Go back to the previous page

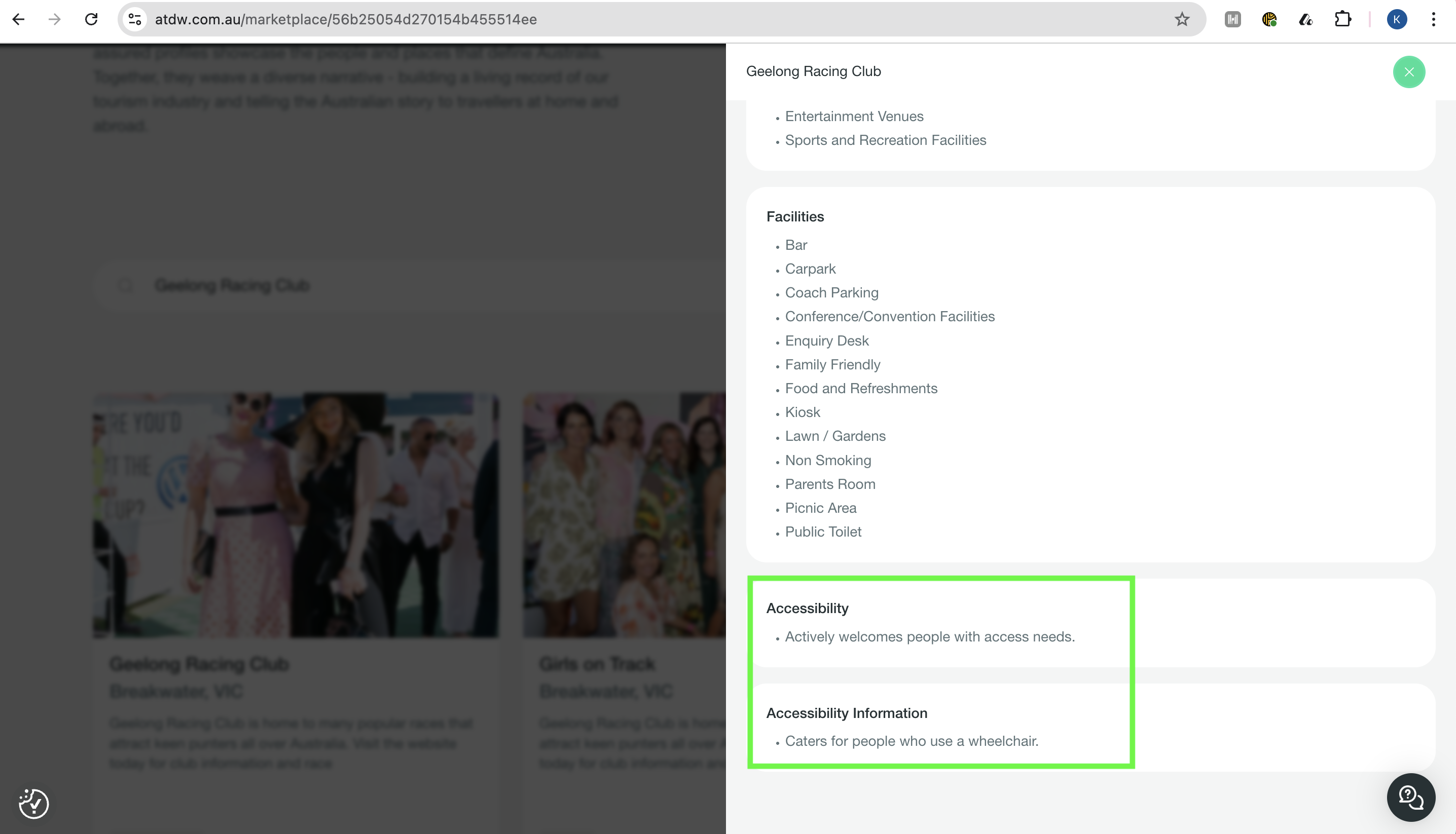(x=18, y=19)
